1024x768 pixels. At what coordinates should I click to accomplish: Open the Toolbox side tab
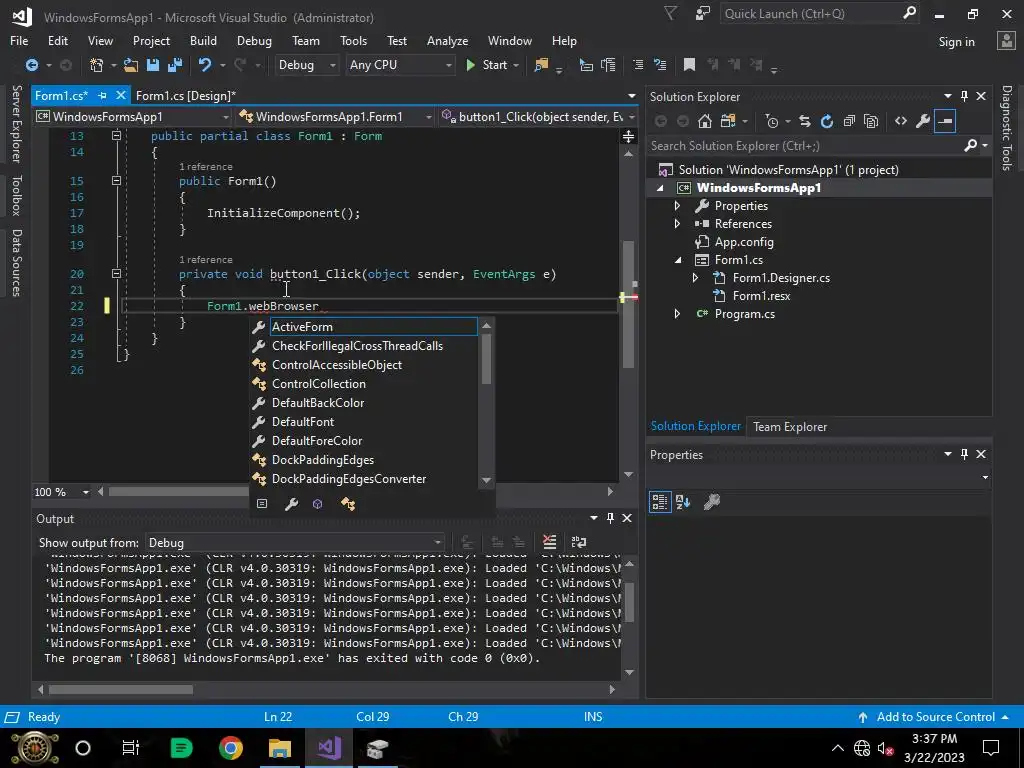point(17,195)
